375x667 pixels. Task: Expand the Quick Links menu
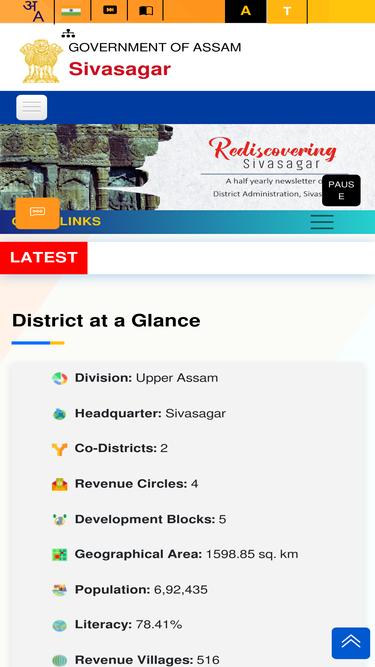point(322,222)
